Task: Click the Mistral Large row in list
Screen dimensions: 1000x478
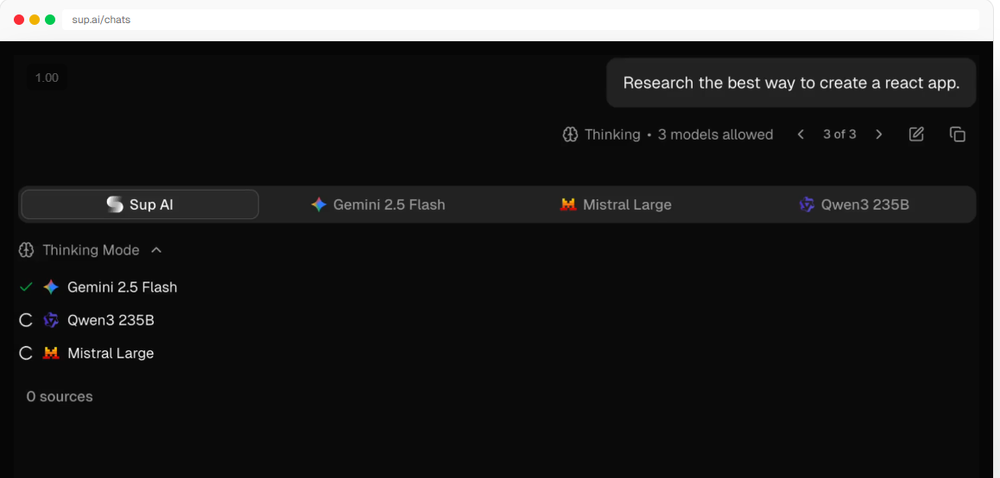Action: tap(87, 353)
